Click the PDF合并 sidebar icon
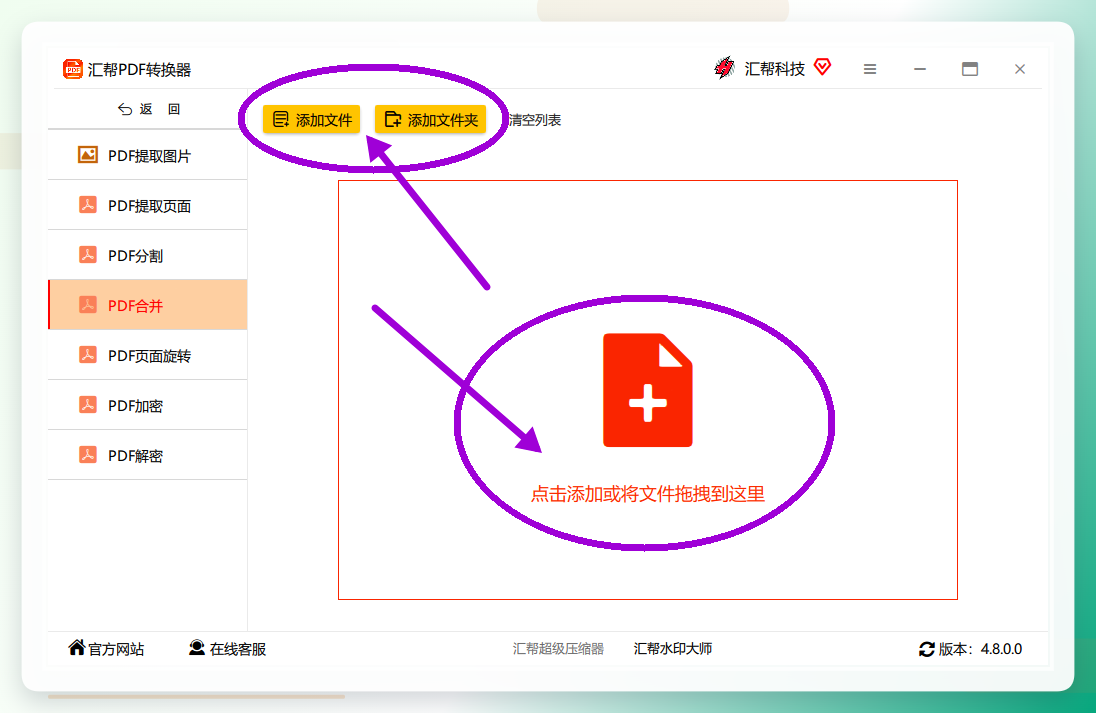The height and width of the screenshot is (713, 1096). click(x=87, y=305)
